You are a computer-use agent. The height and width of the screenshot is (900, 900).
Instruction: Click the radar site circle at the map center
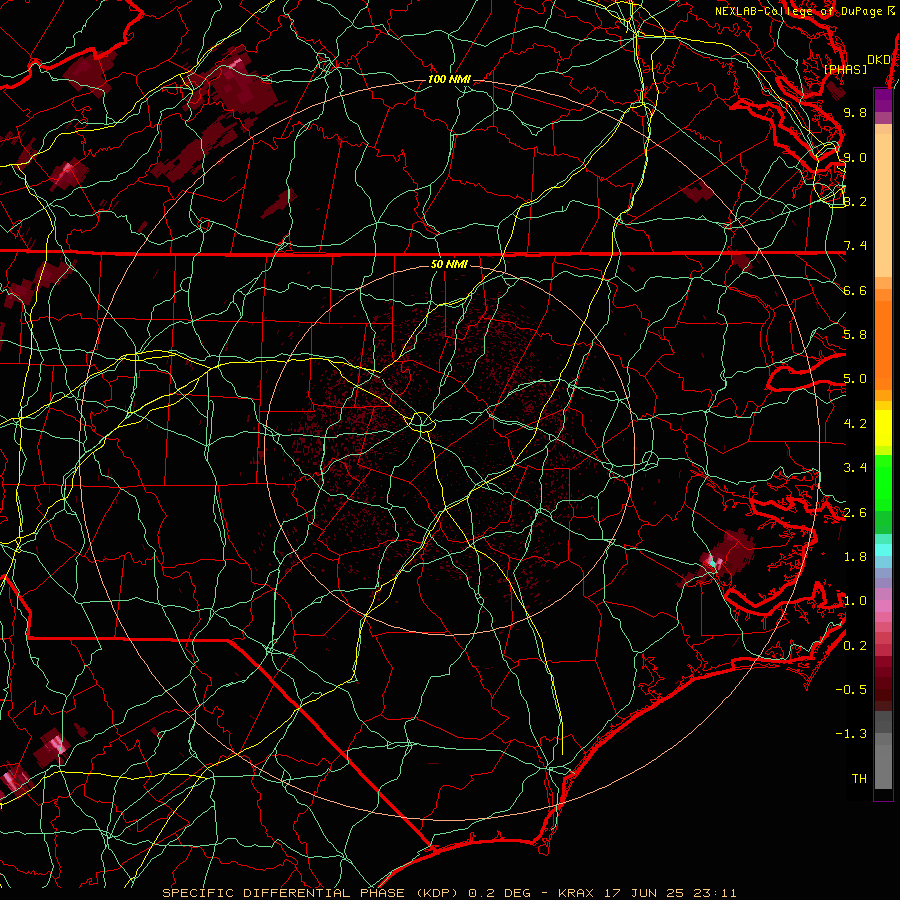(x=421, y=422)
